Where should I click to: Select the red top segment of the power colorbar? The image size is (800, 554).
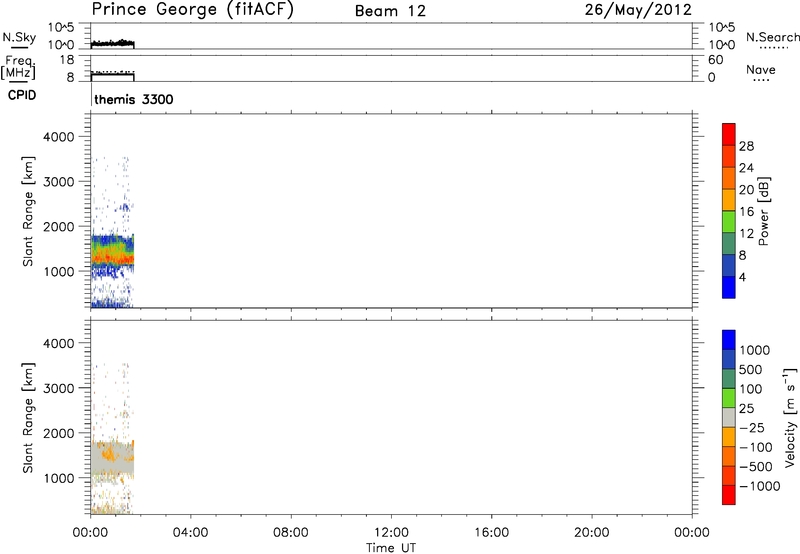[x=729, y=134]
